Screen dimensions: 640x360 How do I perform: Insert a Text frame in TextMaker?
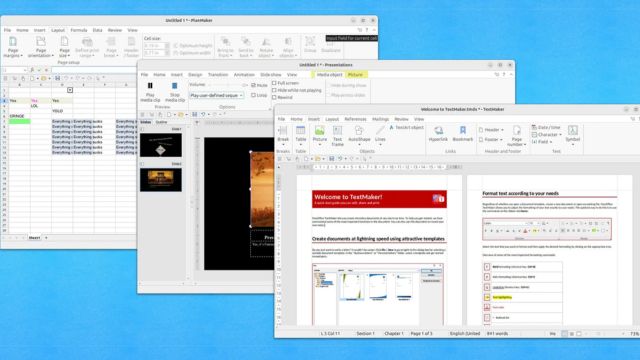(x=338, y=136)
